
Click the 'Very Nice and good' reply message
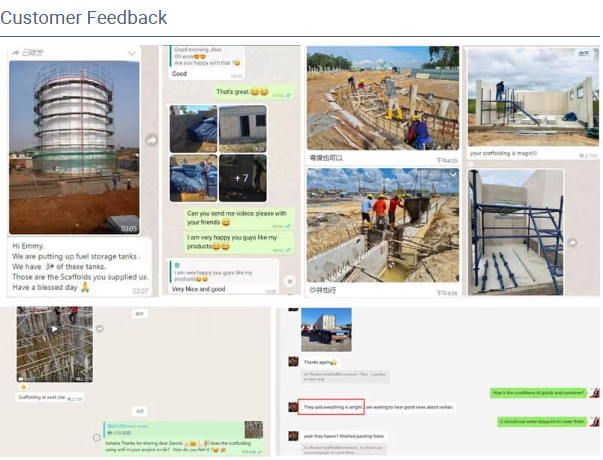[198, 289]
